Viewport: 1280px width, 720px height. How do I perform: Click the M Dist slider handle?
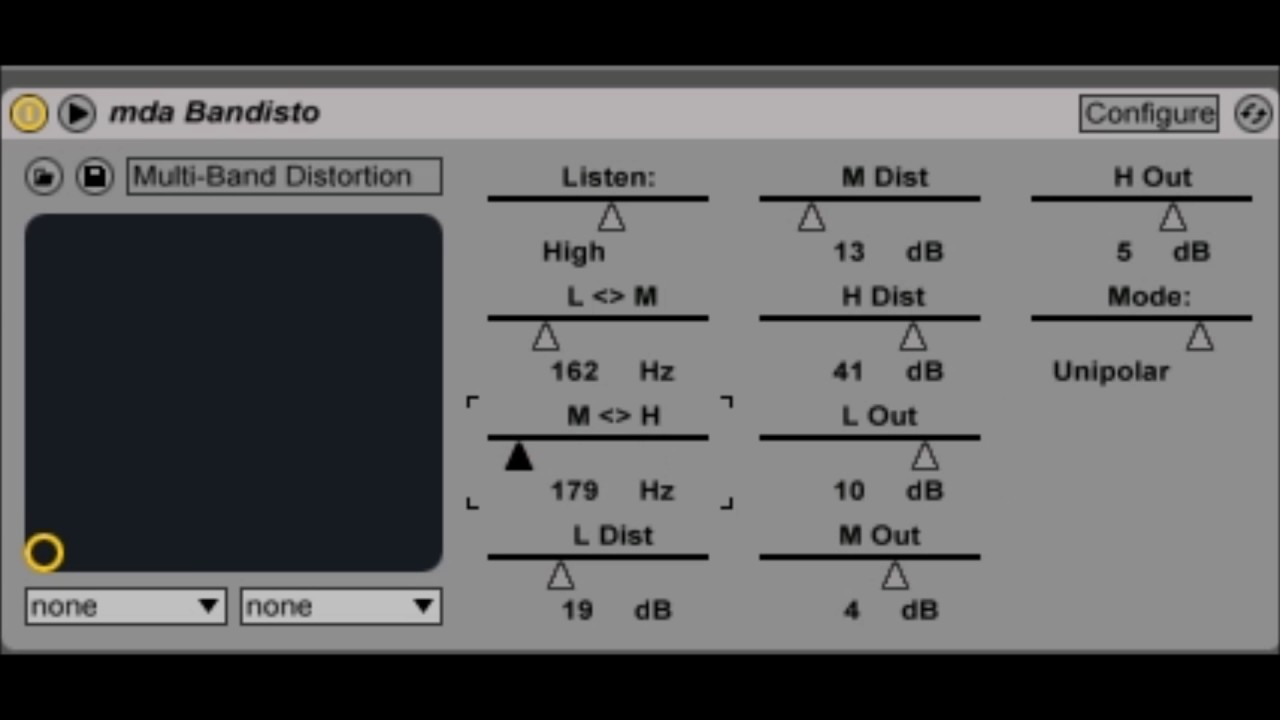(811, 217)
